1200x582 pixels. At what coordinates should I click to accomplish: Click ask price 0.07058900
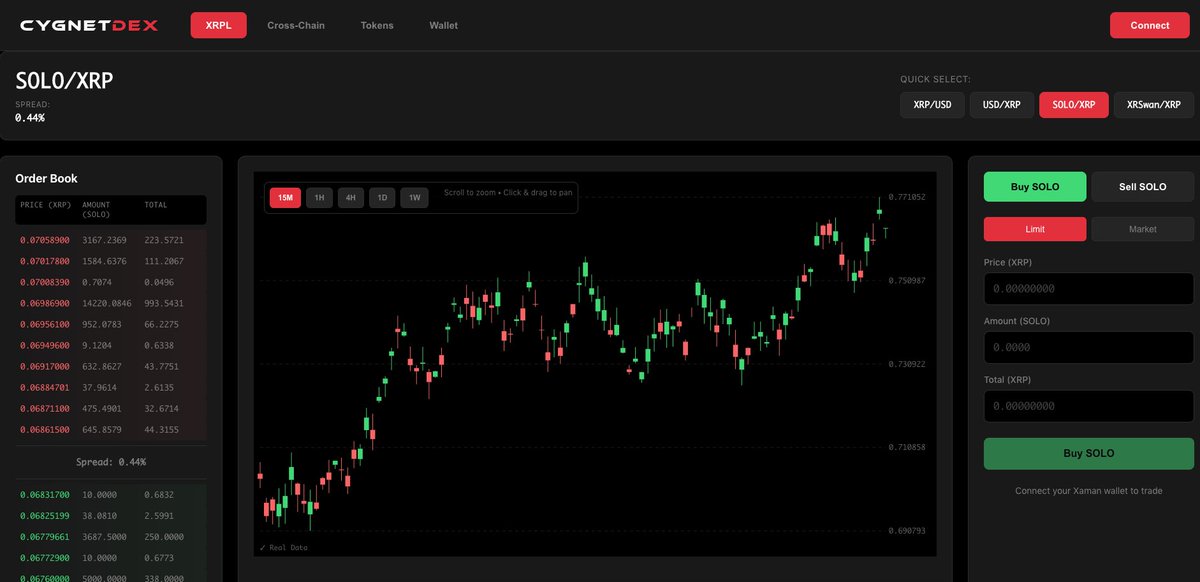tap(45, 240)
